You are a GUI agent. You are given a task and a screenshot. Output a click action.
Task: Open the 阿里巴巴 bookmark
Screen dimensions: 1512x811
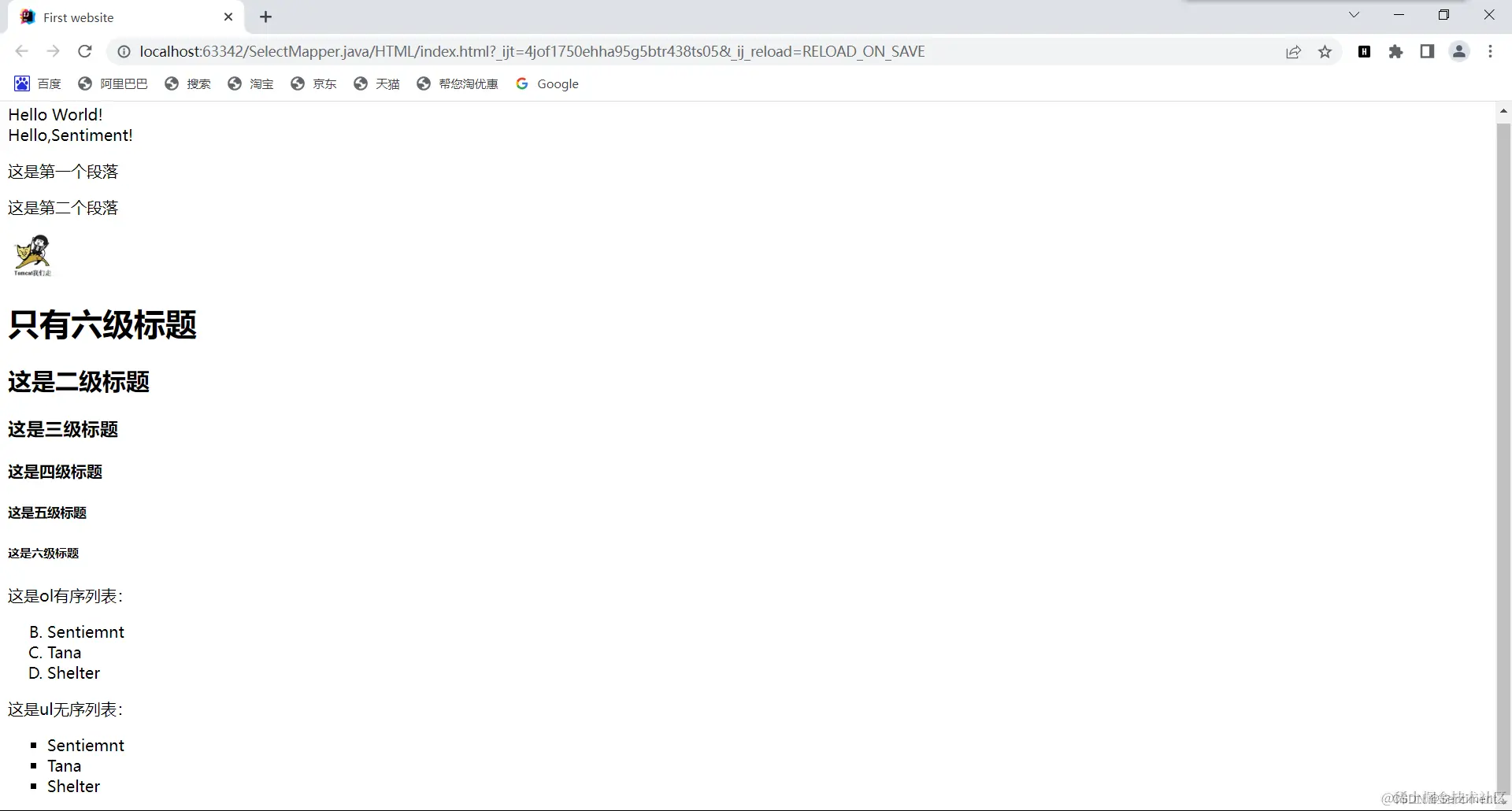[x=113, y=83]
